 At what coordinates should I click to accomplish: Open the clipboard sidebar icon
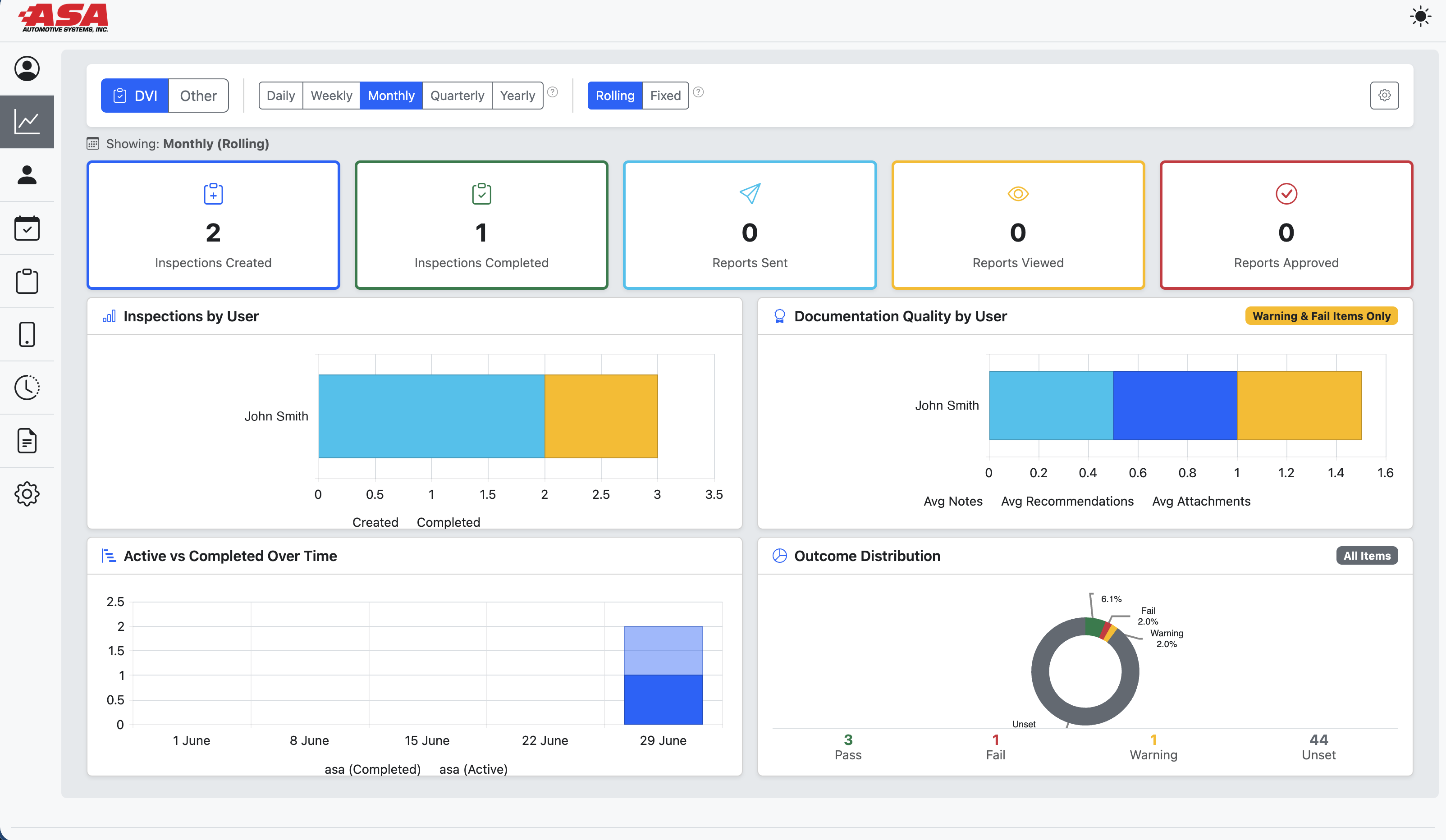click(27, 281)
